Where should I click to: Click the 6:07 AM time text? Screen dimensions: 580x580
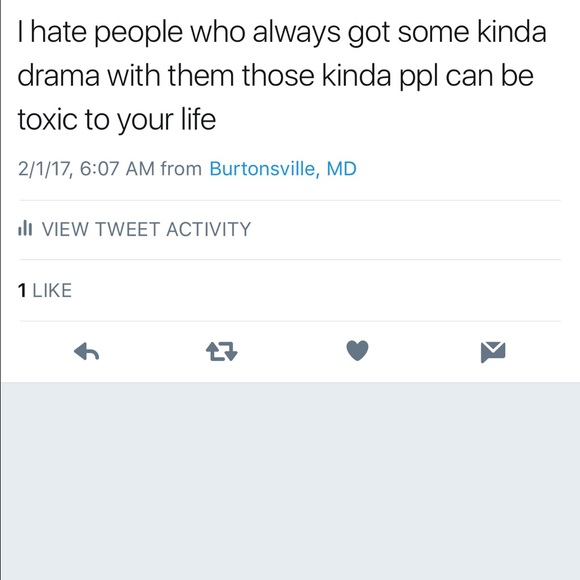click(117, 169)
